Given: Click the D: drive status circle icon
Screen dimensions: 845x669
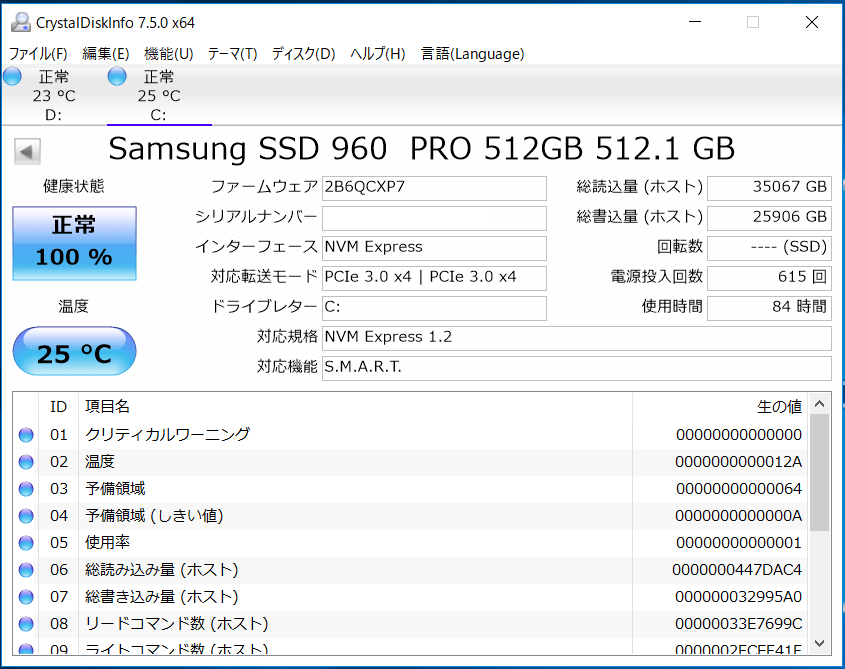Looking at the screenshot, I should (12, 77).
